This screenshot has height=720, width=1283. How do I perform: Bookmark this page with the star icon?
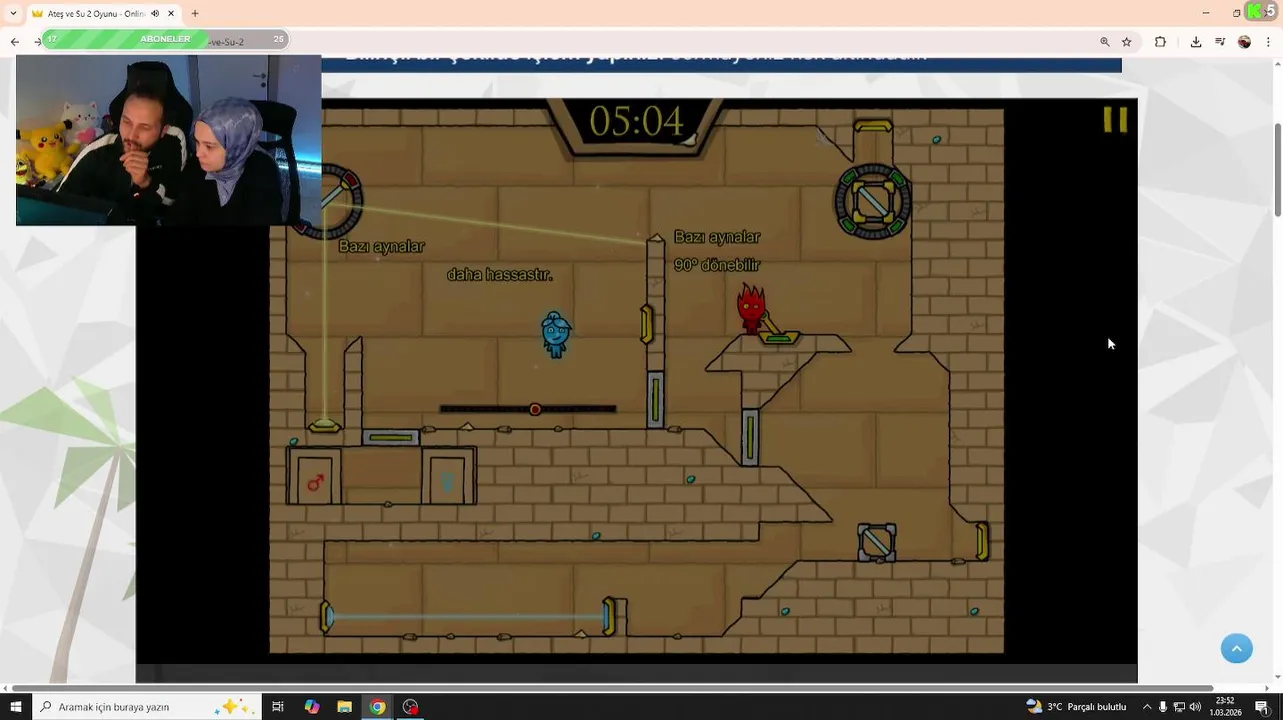point(1127,42)
